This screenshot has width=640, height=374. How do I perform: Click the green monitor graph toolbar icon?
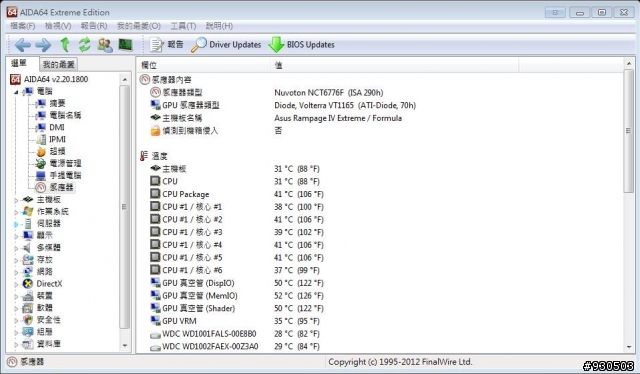click(x=125, y=45)
